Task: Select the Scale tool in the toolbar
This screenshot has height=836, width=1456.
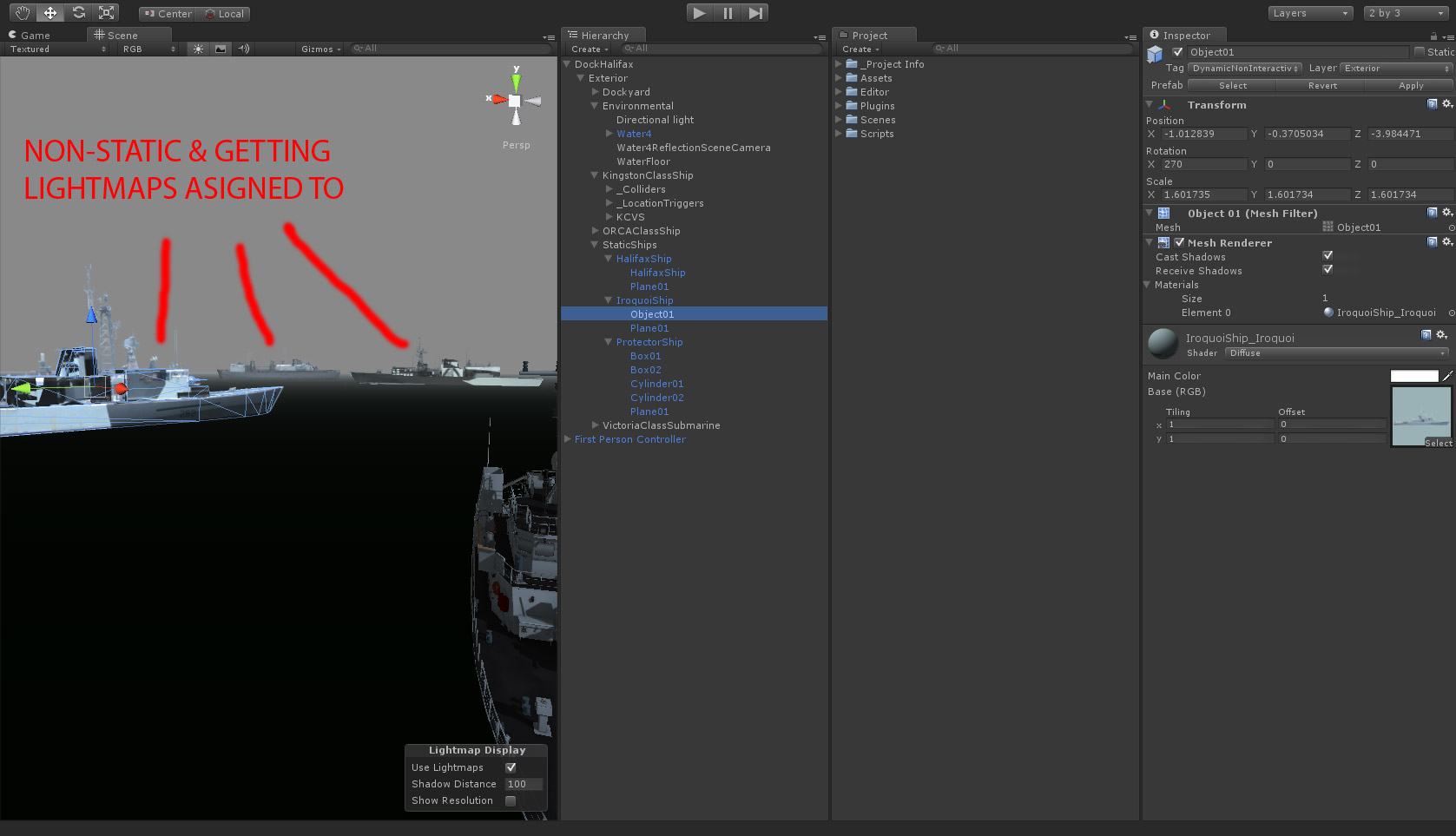Action: coord(106,12)
